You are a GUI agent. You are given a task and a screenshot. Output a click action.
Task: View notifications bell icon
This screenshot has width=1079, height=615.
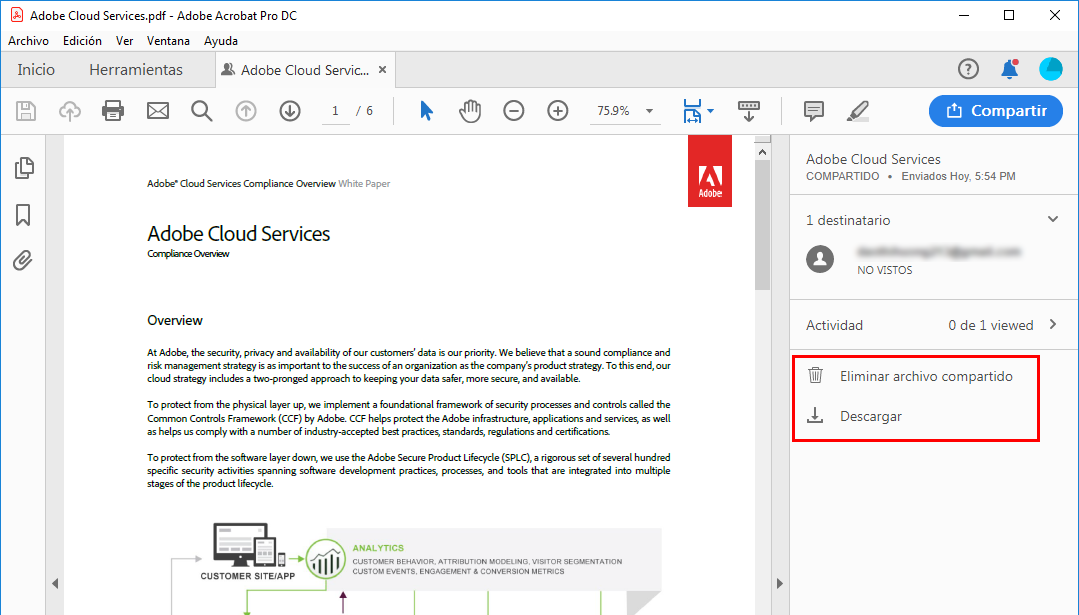pyautogui.click(x=1009, y=69)
